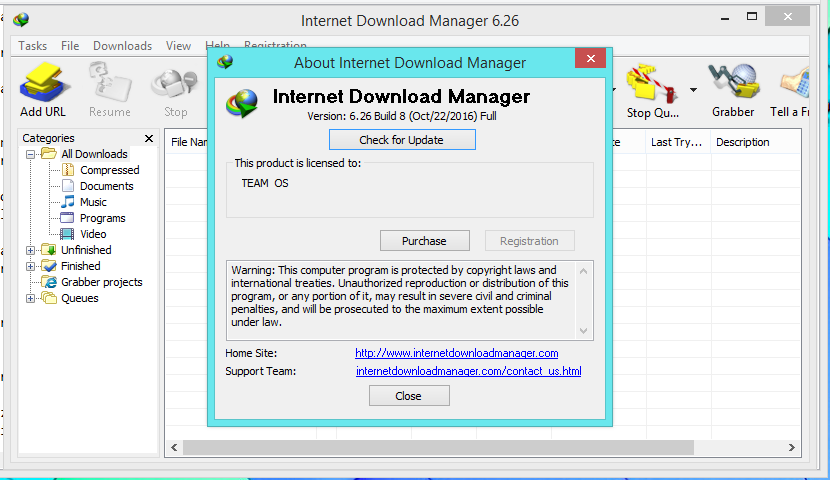Collapse the All Downloads tree node
Viewport: 830px width, 480px height.
tap(30, 155)
